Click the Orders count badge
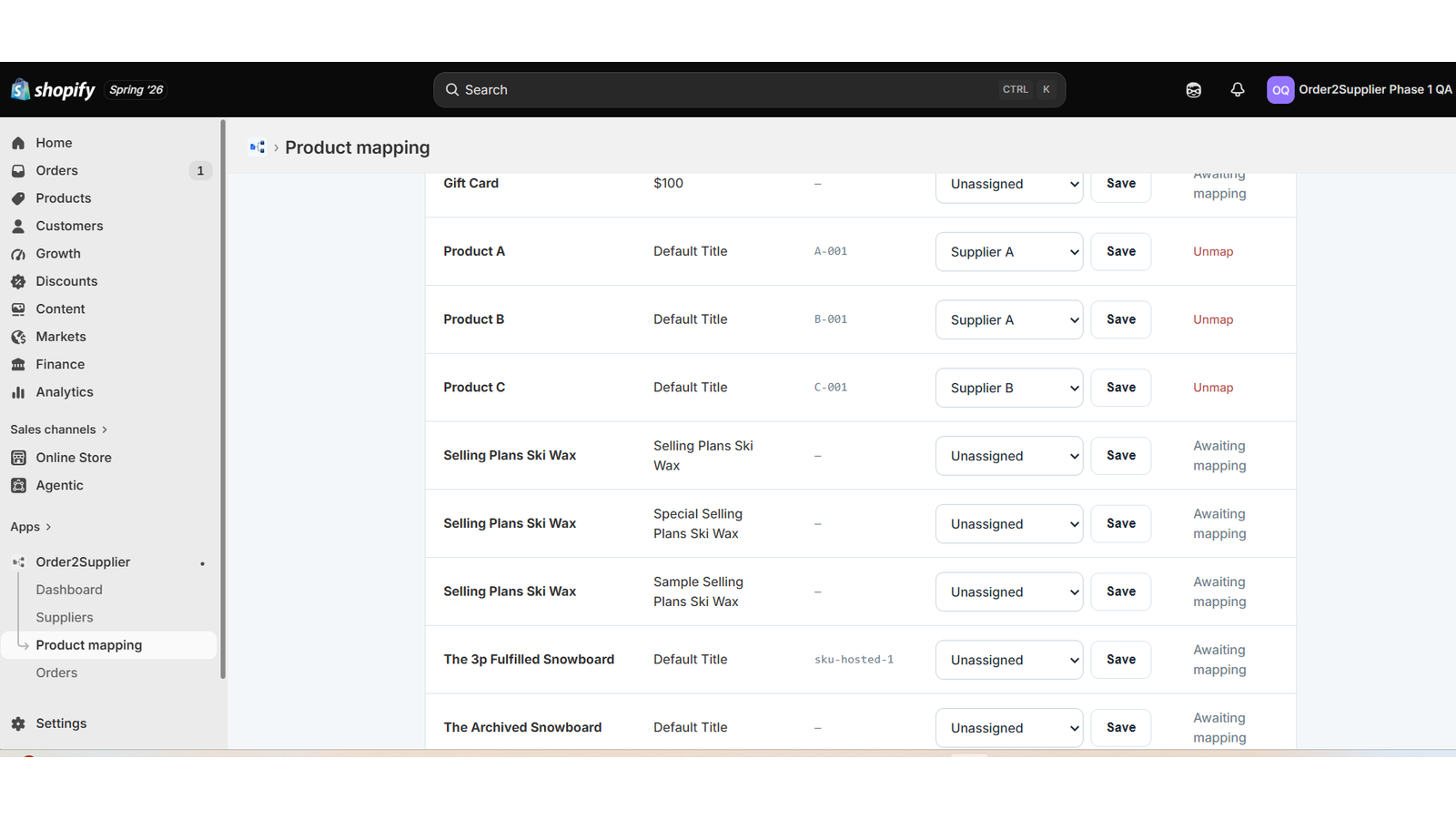Screen dimensions: 1456x819 [200, 170]
